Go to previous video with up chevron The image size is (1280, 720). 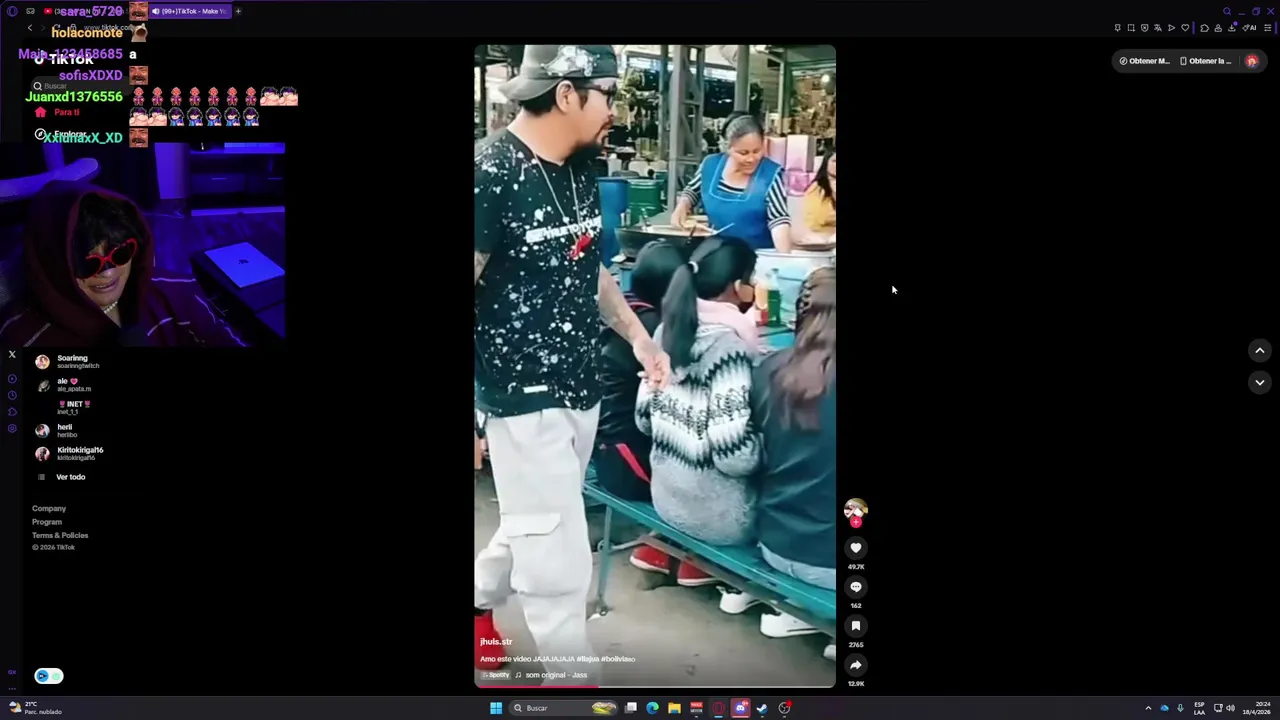click(1260, 350)
